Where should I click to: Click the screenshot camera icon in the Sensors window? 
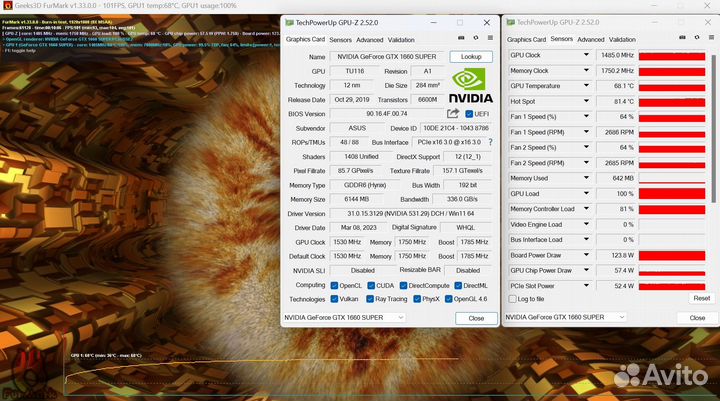click(682, 38)
